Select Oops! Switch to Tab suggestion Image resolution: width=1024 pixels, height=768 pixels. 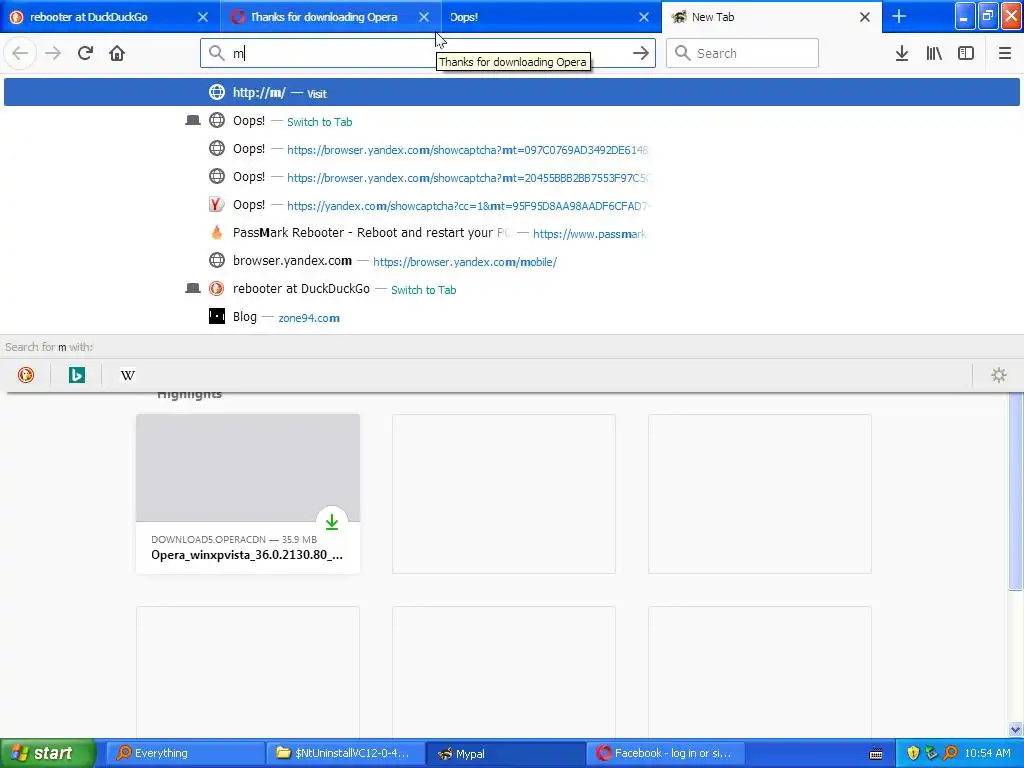coord(511,121)
